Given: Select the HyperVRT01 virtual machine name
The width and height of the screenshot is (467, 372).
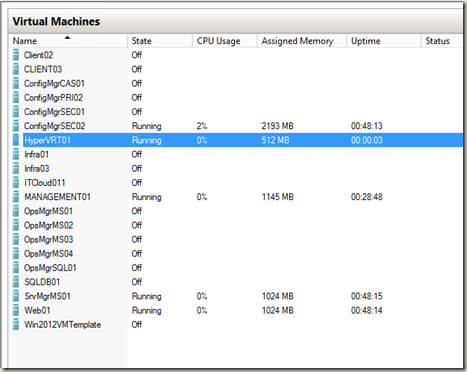Looking at the screenshot, I should (47, 140).
